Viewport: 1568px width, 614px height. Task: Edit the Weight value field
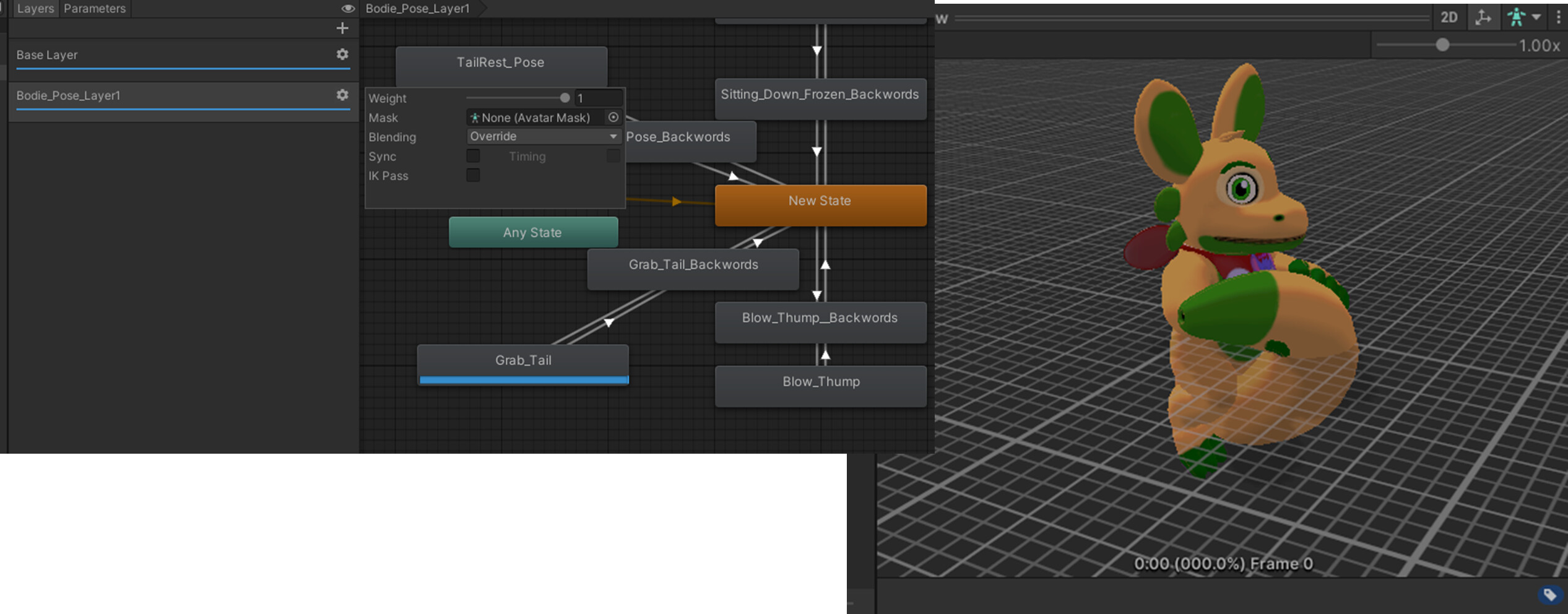pyautogui.click(x=598, y=98)
